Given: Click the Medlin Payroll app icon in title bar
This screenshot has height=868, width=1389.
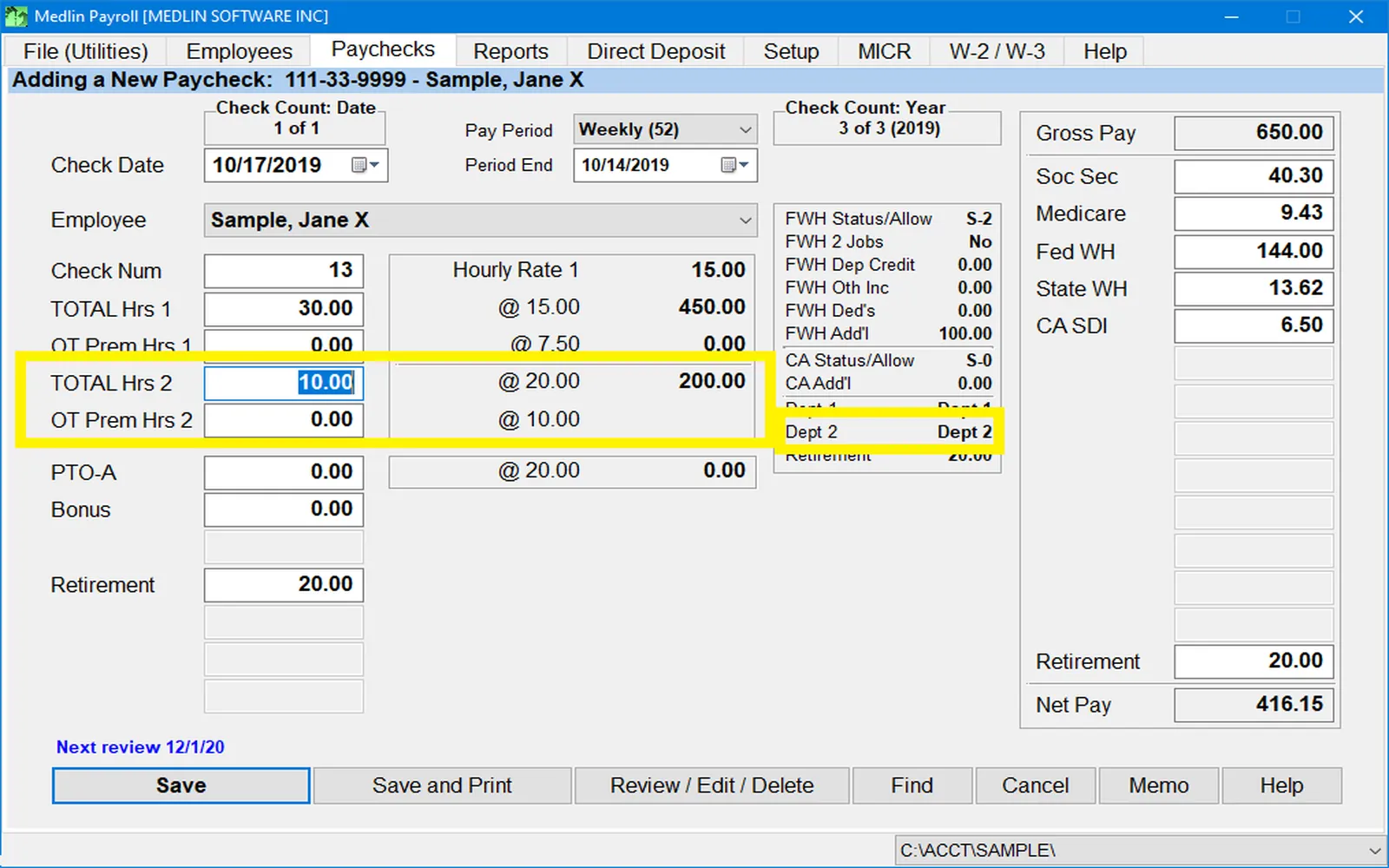Looking at the screenshot, I should pyautogui.click(x=16, y=16).
